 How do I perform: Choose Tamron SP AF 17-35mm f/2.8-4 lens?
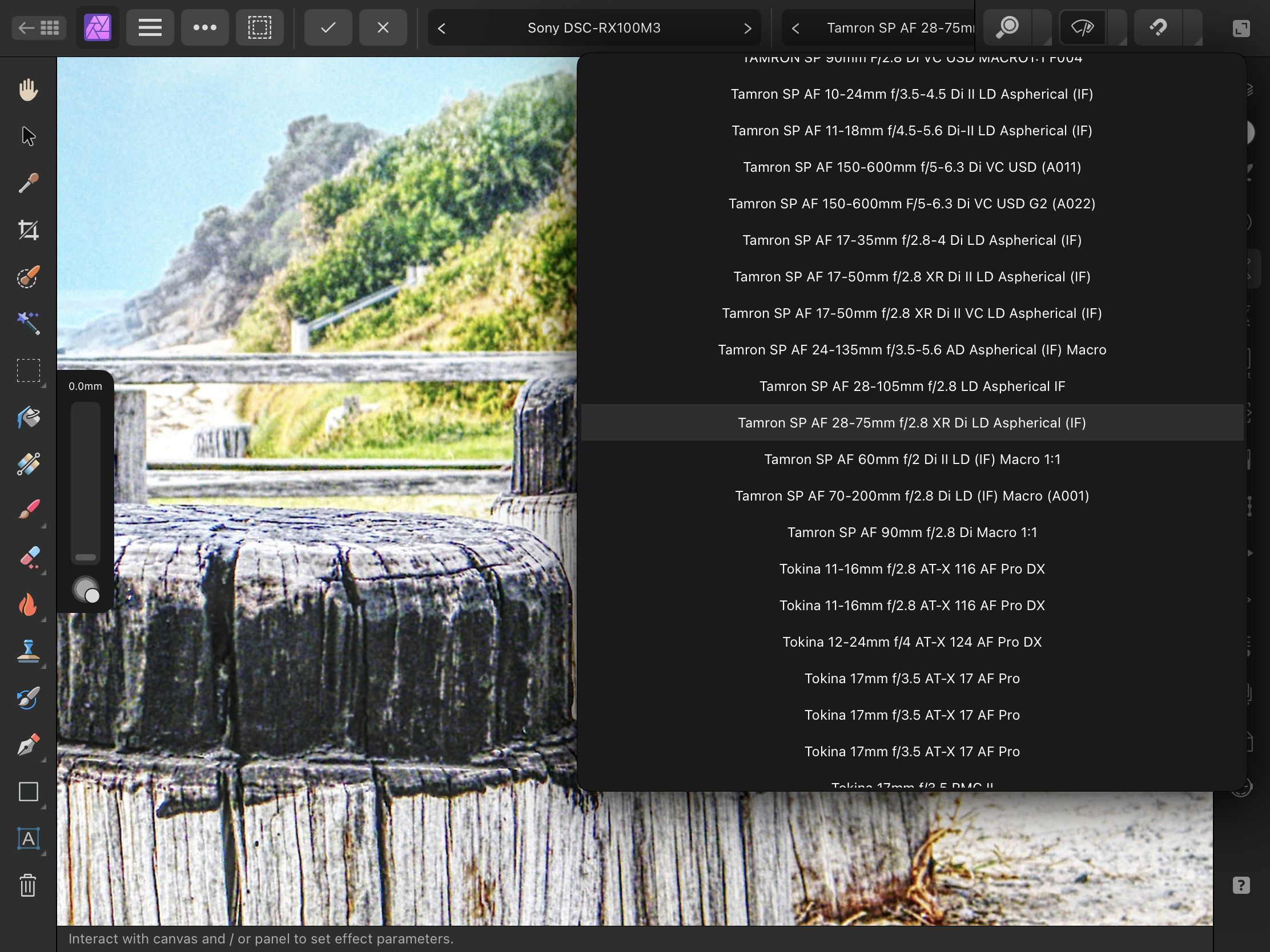912,240
